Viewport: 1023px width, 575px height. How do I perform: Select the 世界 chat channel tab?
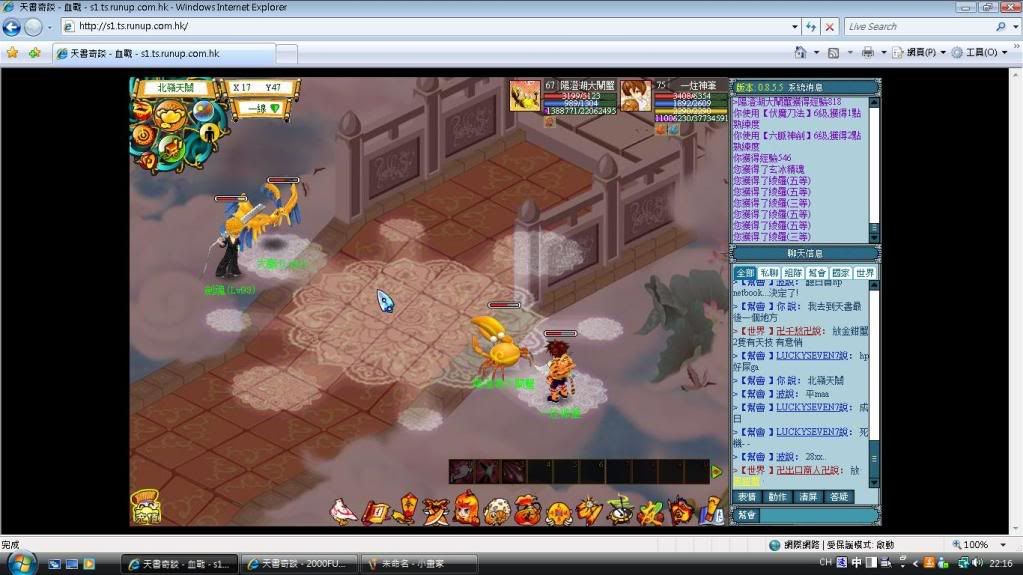click(x=865, y=273)
